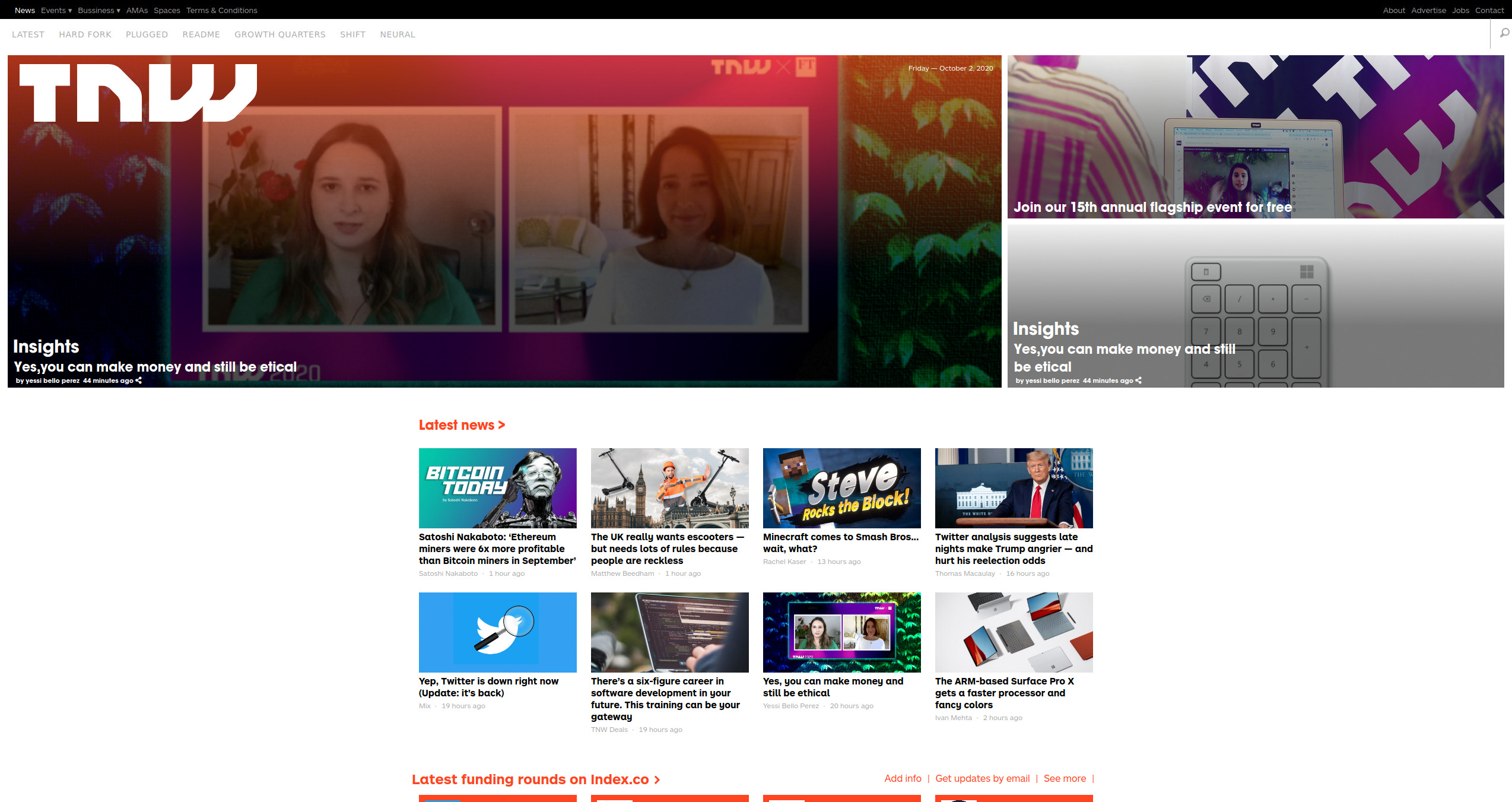Open the Latest news arrow heading
1512x802 pixels.
point(462,425)
